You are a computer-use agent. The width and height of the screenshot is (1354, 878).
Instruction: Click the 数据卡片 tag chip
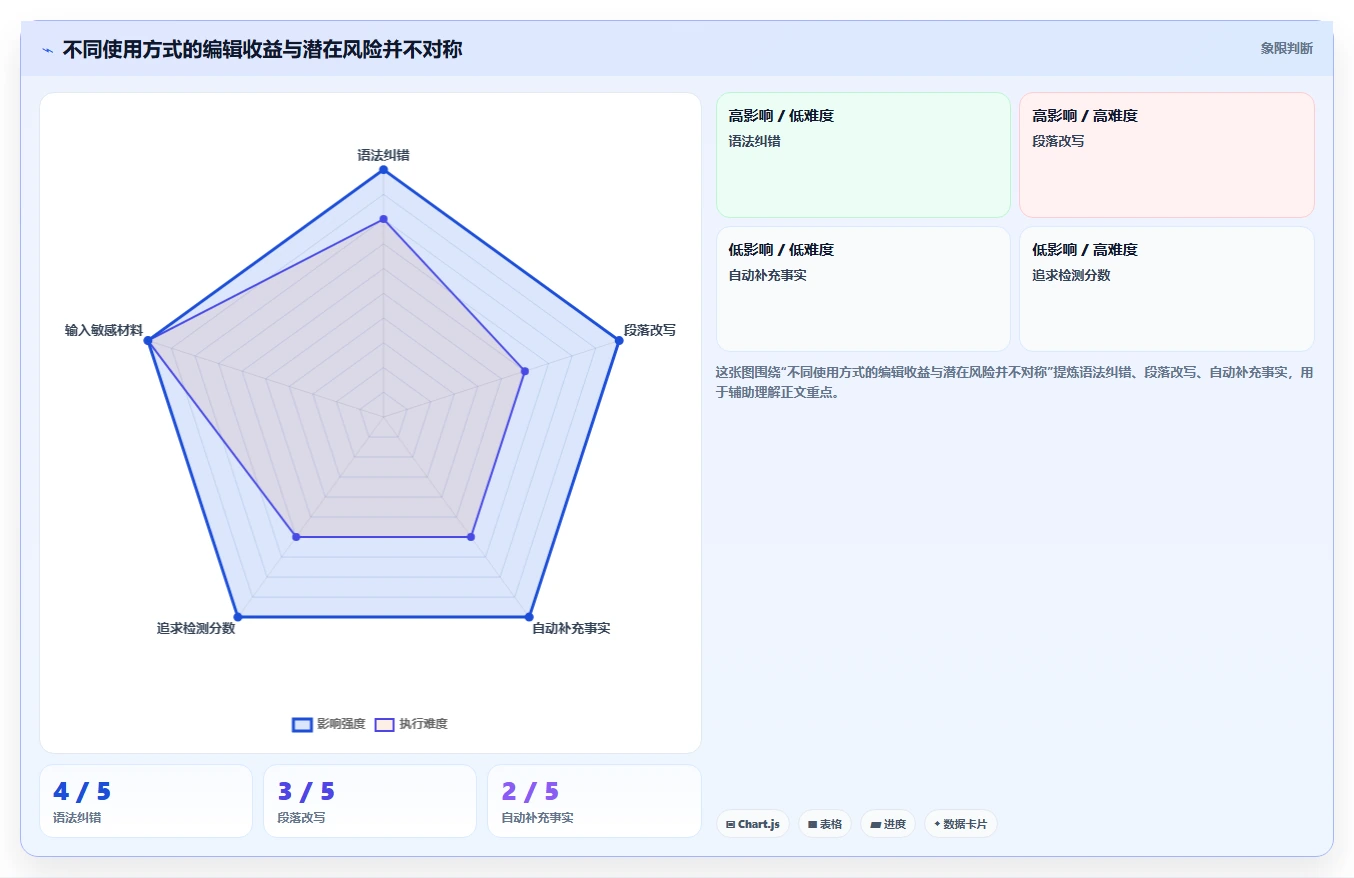point(960,824)
